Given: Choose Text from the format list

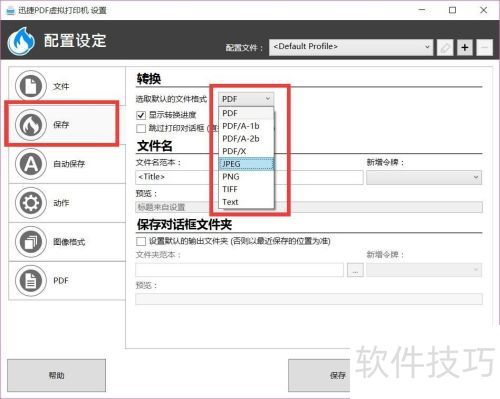Looking at the screenshot, I should [x=246, y=202].
